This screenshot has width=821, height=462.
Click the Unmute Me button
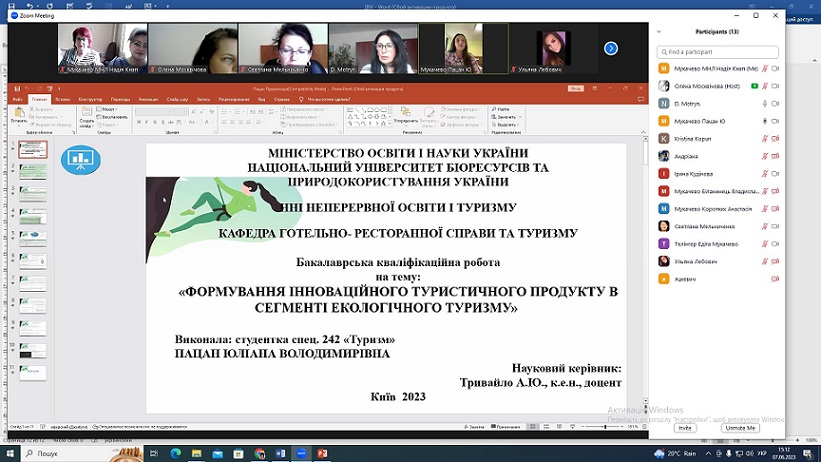740,428
